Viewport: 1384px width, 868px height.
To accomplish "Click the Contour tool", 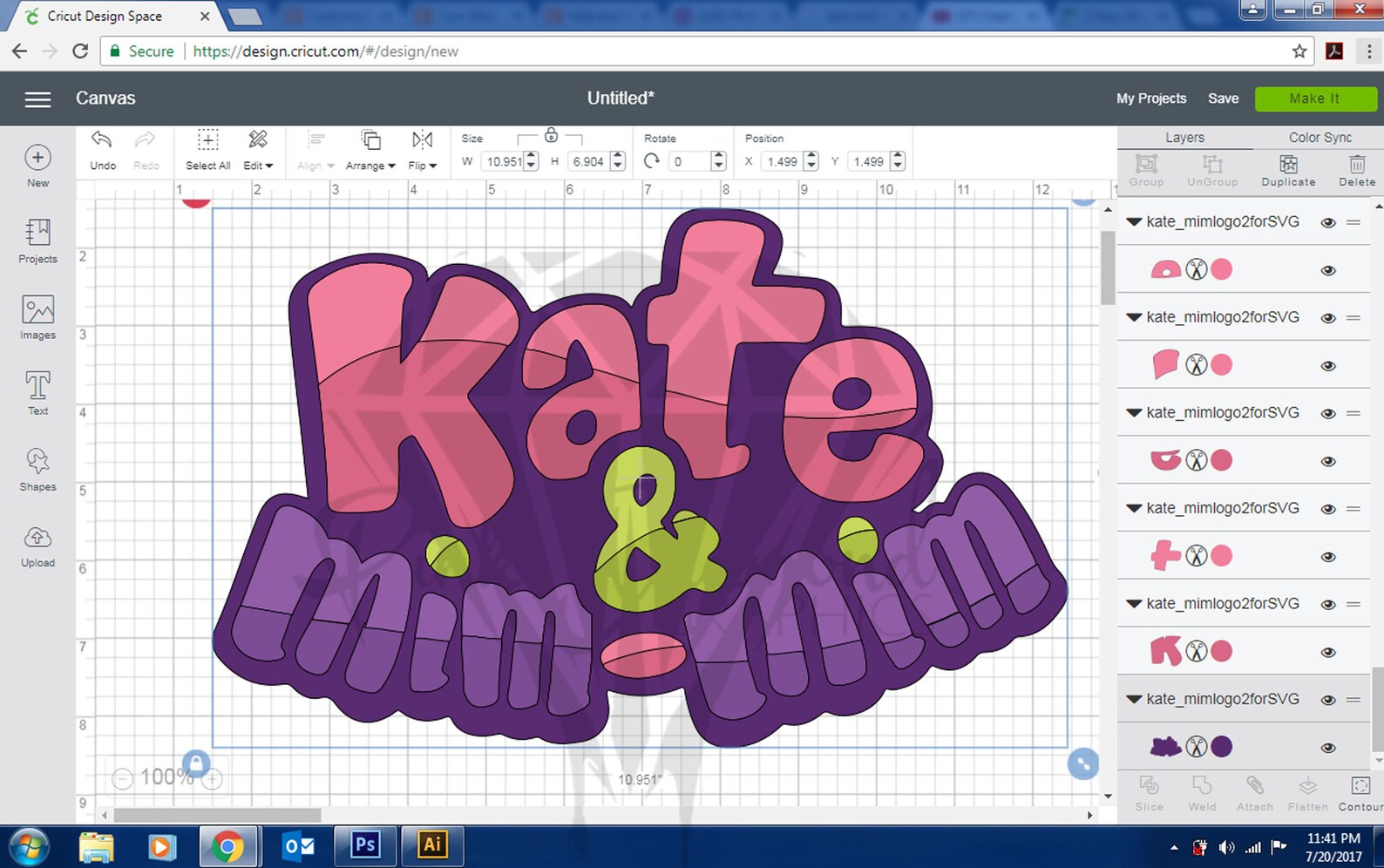I will pos(1360,794).
